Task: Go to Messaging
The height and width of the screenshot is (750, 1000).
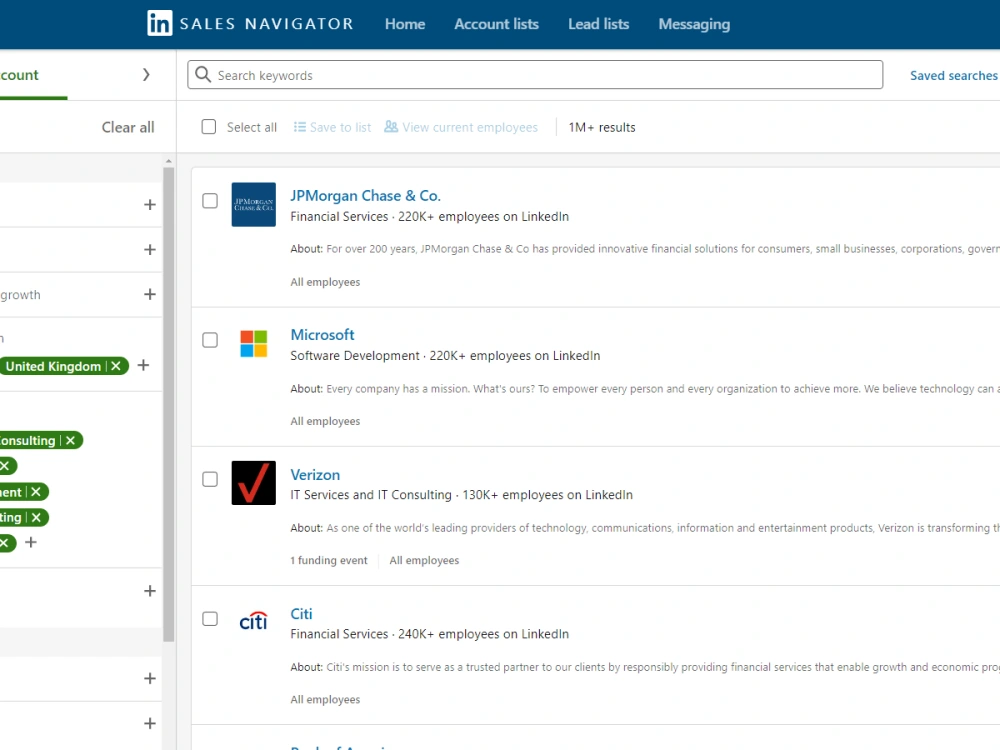Action: 694,24
